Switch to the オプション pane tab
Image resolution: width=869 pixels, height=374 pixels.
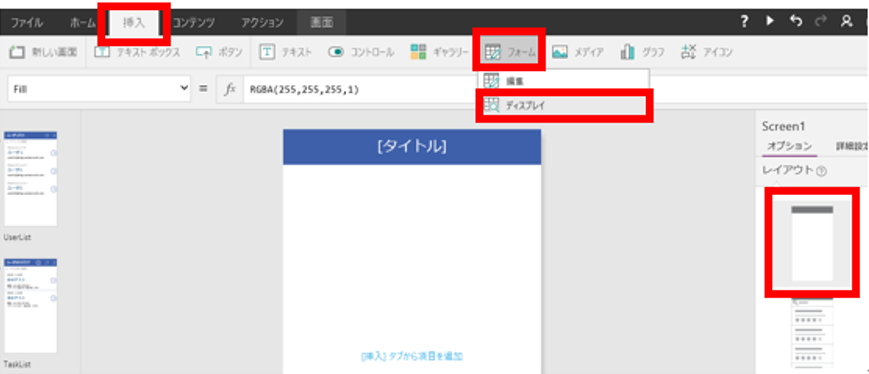(x=789, y=146)
